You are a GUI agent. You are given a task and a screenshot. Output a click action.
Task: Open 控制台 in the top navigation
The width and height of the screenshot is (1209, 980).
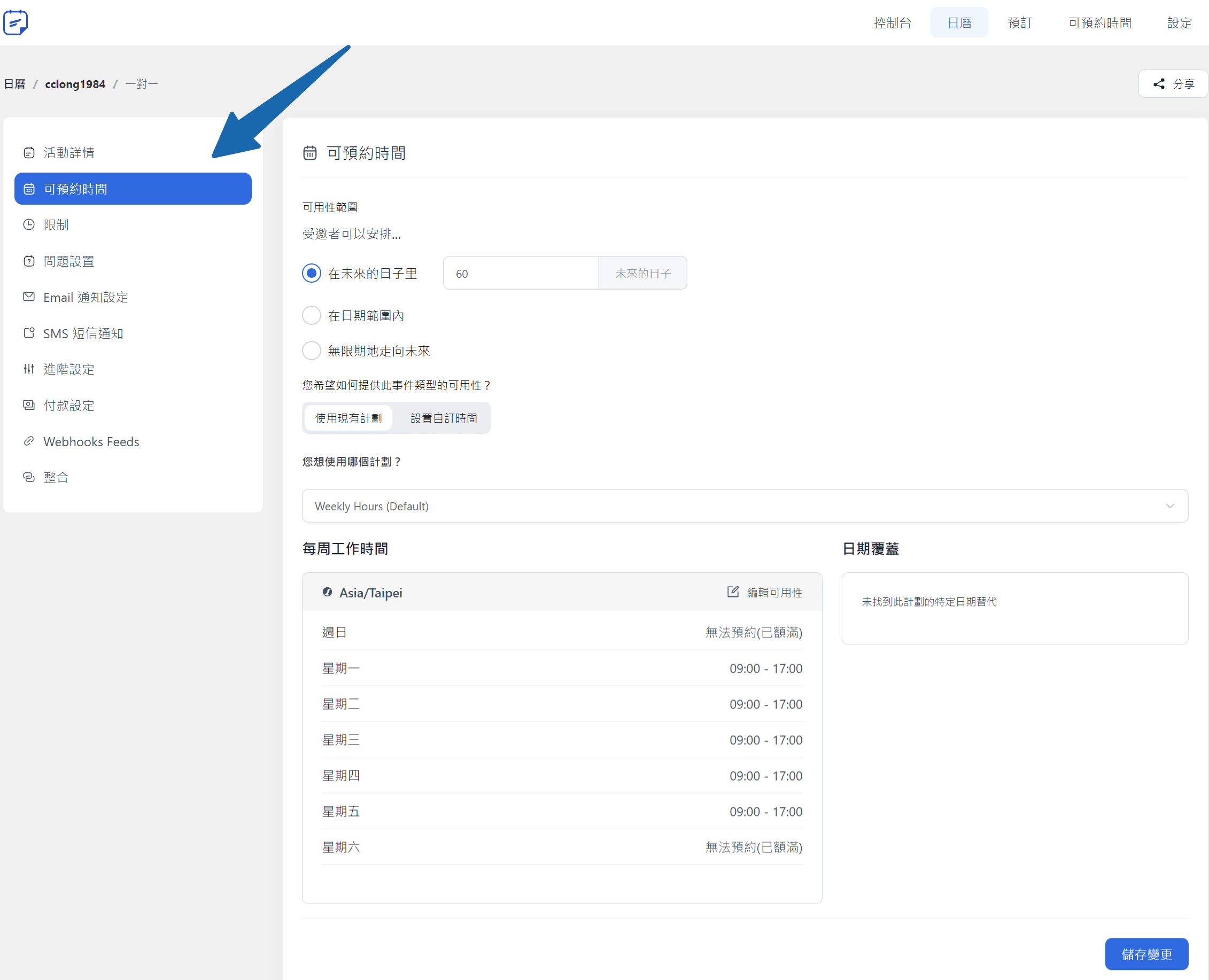coord(892,22)
